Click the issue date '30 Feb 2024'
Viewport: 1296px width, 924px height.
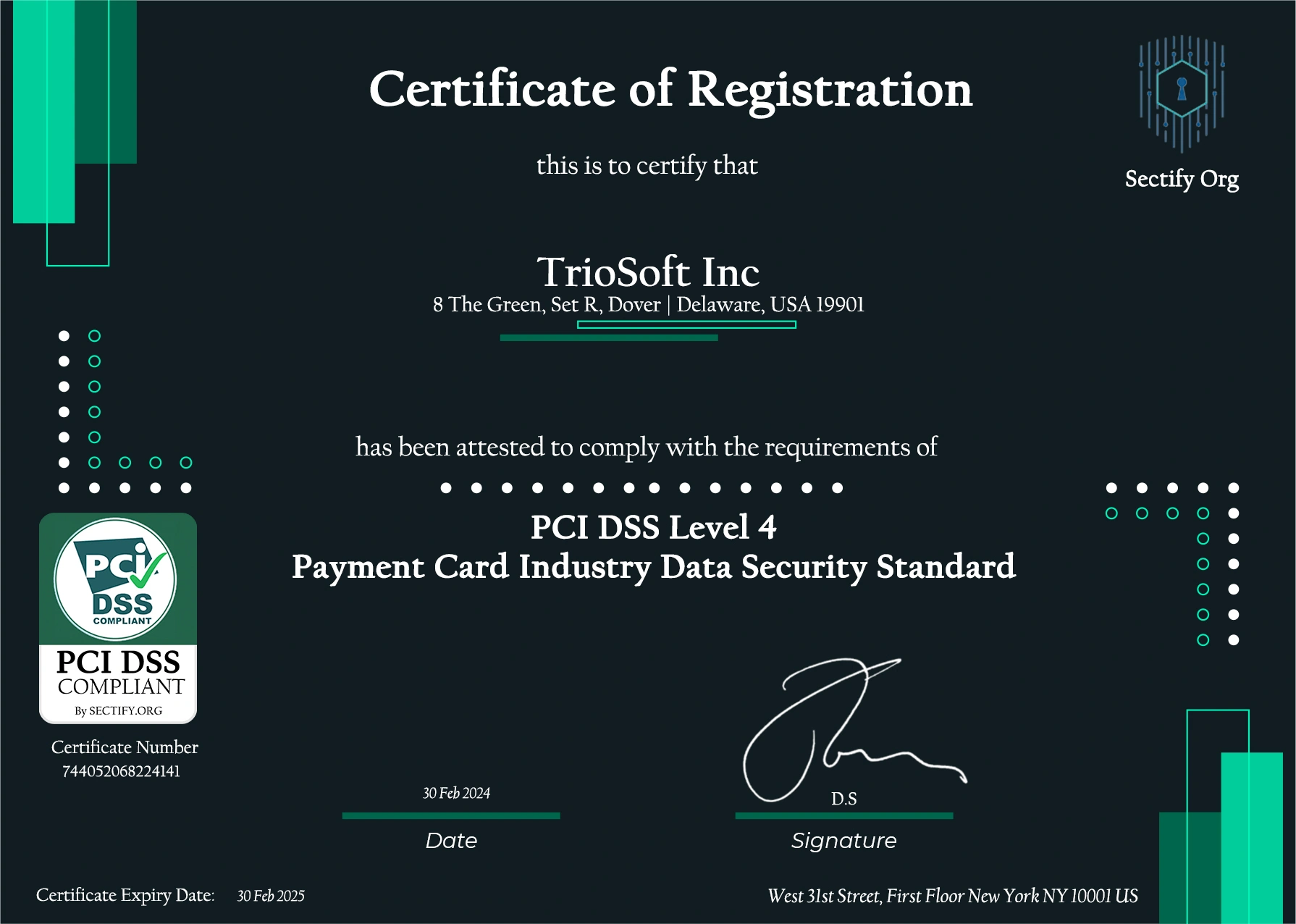pyautogui.click(x=456, y=793)
